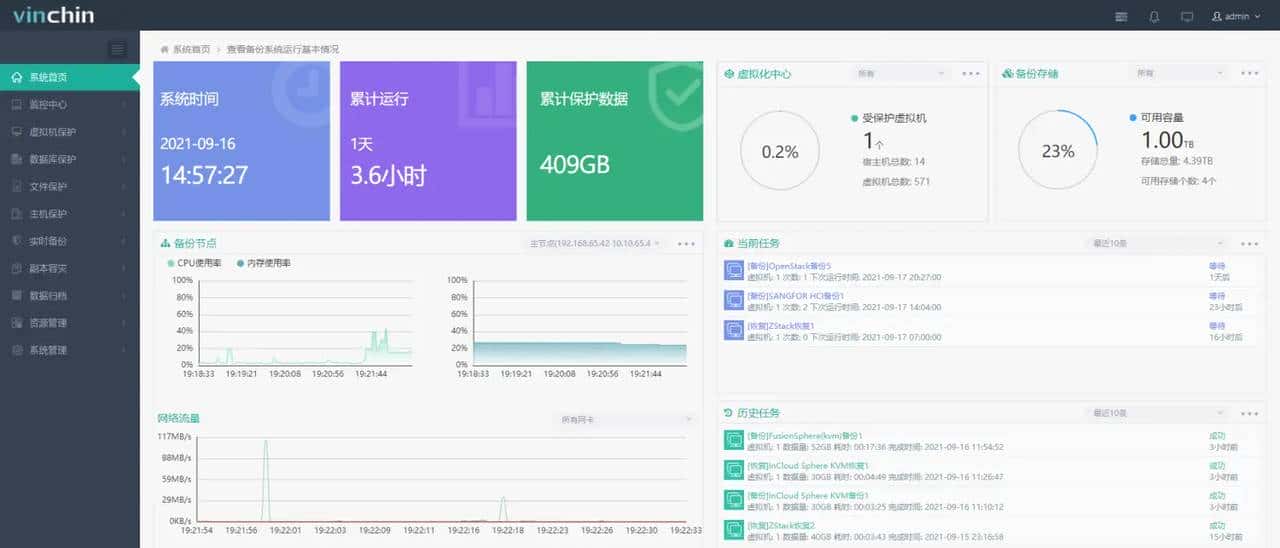Open the FusionSphere(kvm)备份1 history task
The width and height of the screenshot is (1280, 548).
point(805,436)
